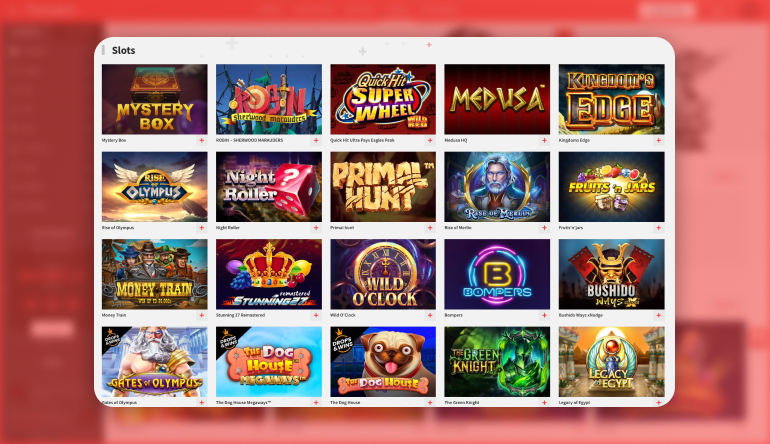Open the Money Train game thumbnail
This screenshot has width=770, height=444.
coord(155,274)
